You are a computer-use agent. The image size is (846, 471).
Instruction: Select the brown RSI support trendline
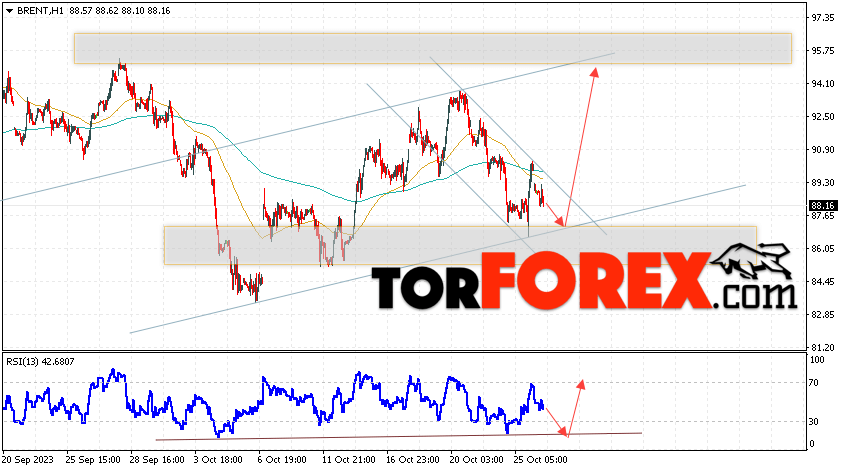(x=399, y=436)
